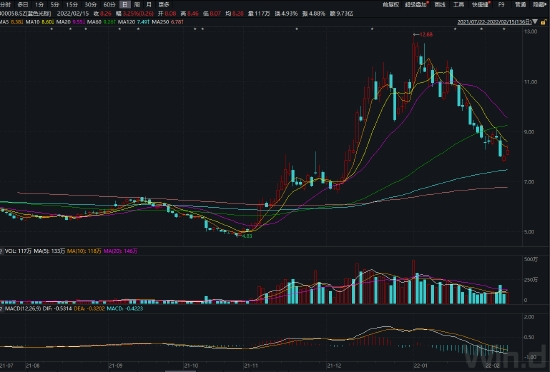Viewport: 550px width, 372px height.
Task: Select the highlighted 日 daily K-line tab
Action: (125, 5)
